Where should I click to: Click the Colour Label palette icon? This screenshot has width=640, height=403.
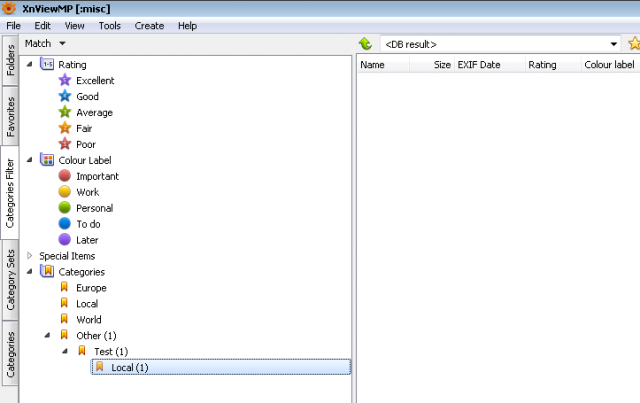pyautogui.click(x=47, y=160)
